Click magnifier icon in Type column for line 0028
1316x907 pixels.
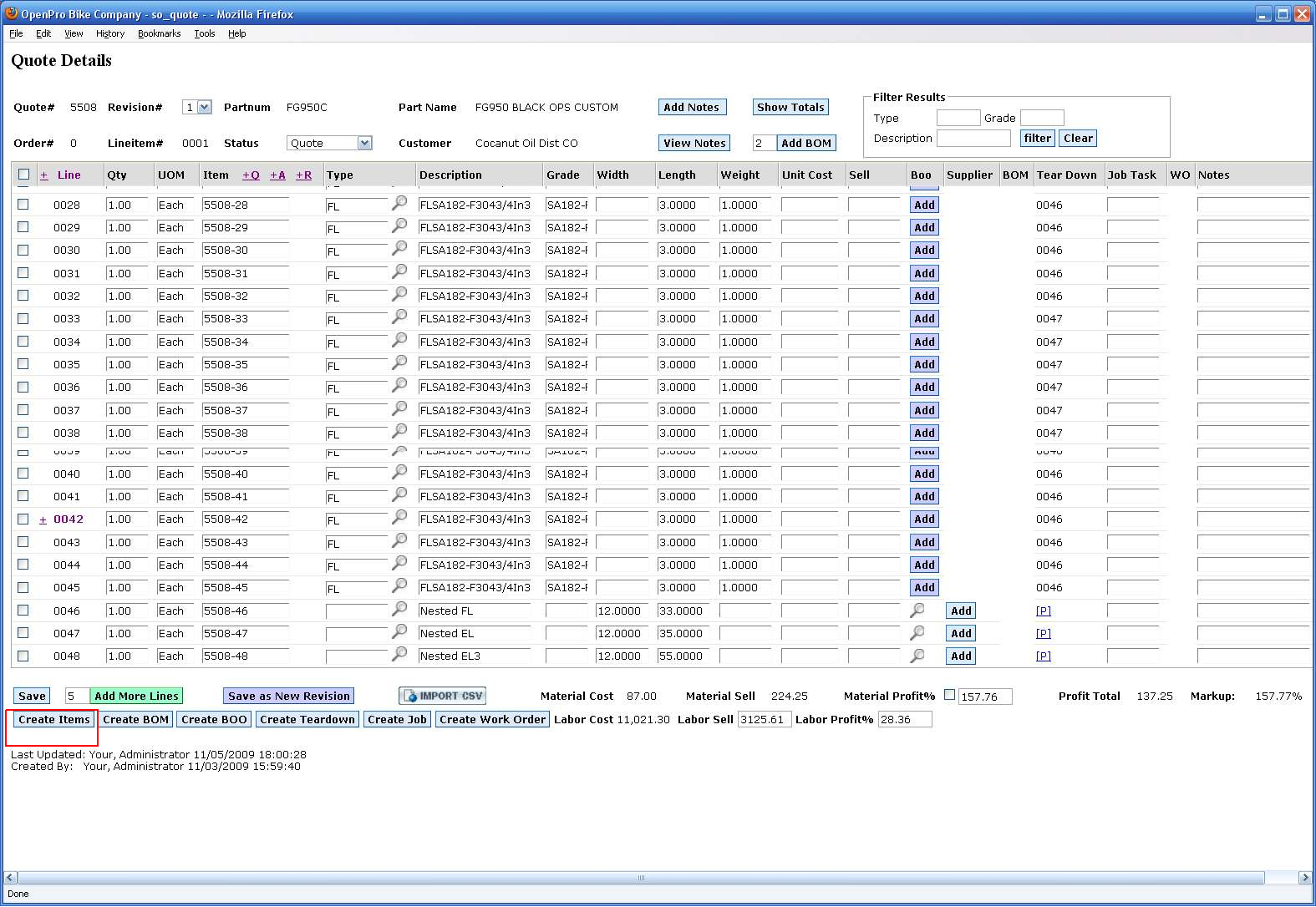(x=399, y=203)
